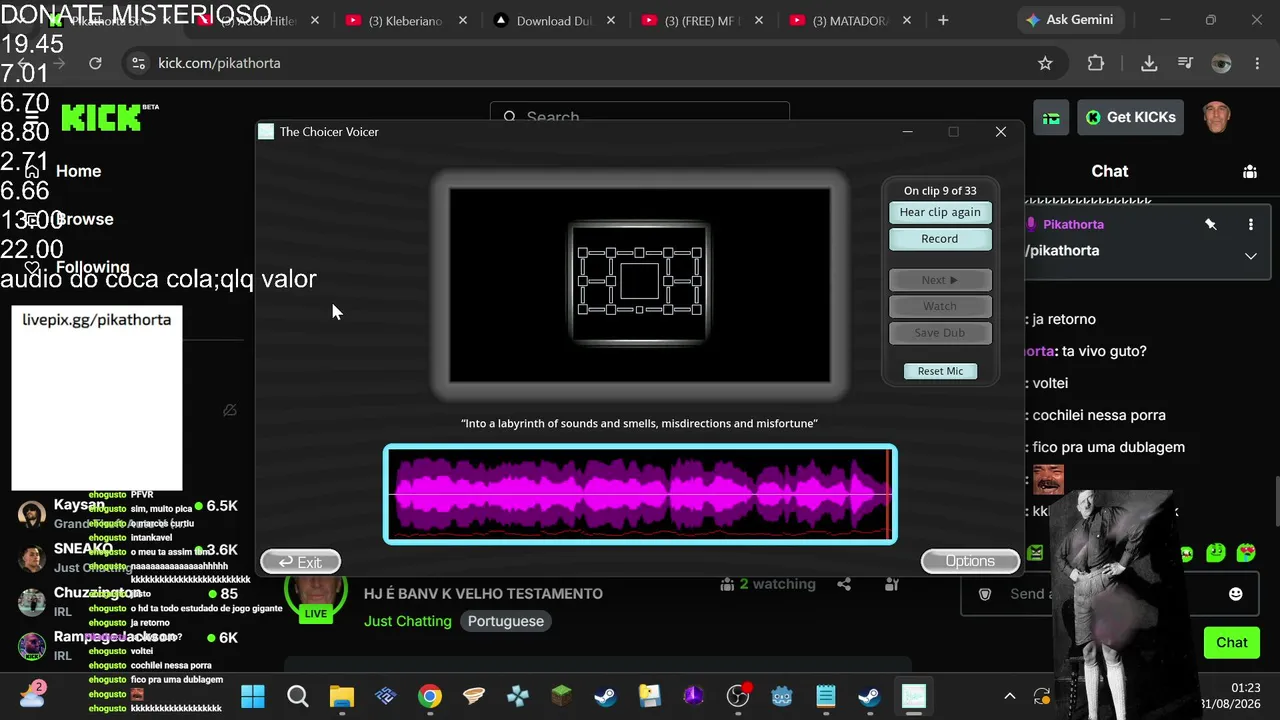This screenshot has height=720, width=1280.
Task: Click the Ask Gemini button
Action: [1069, 20]
